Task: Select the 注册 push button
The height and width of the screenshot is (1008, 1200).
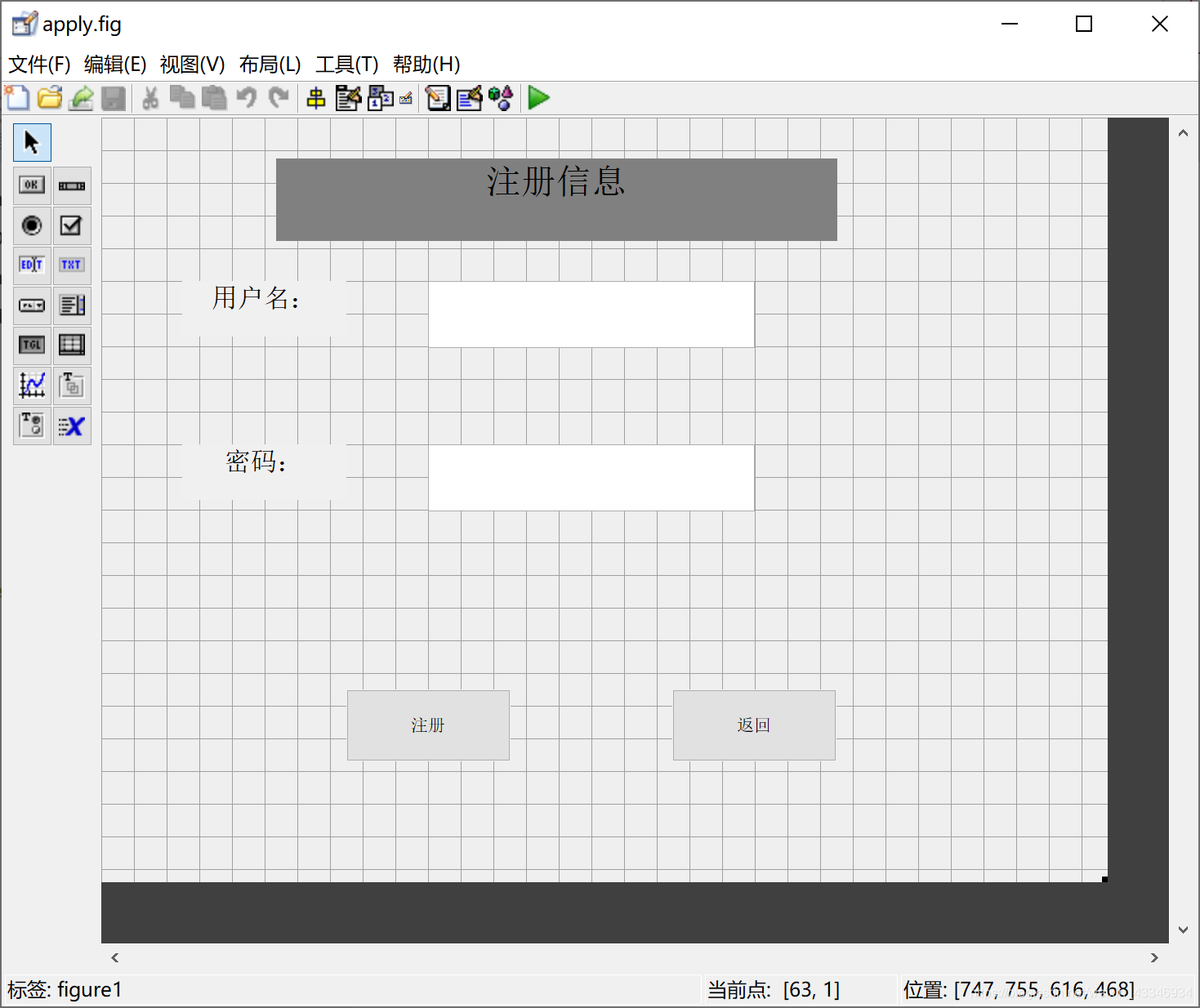Action: tap(428, 725)
